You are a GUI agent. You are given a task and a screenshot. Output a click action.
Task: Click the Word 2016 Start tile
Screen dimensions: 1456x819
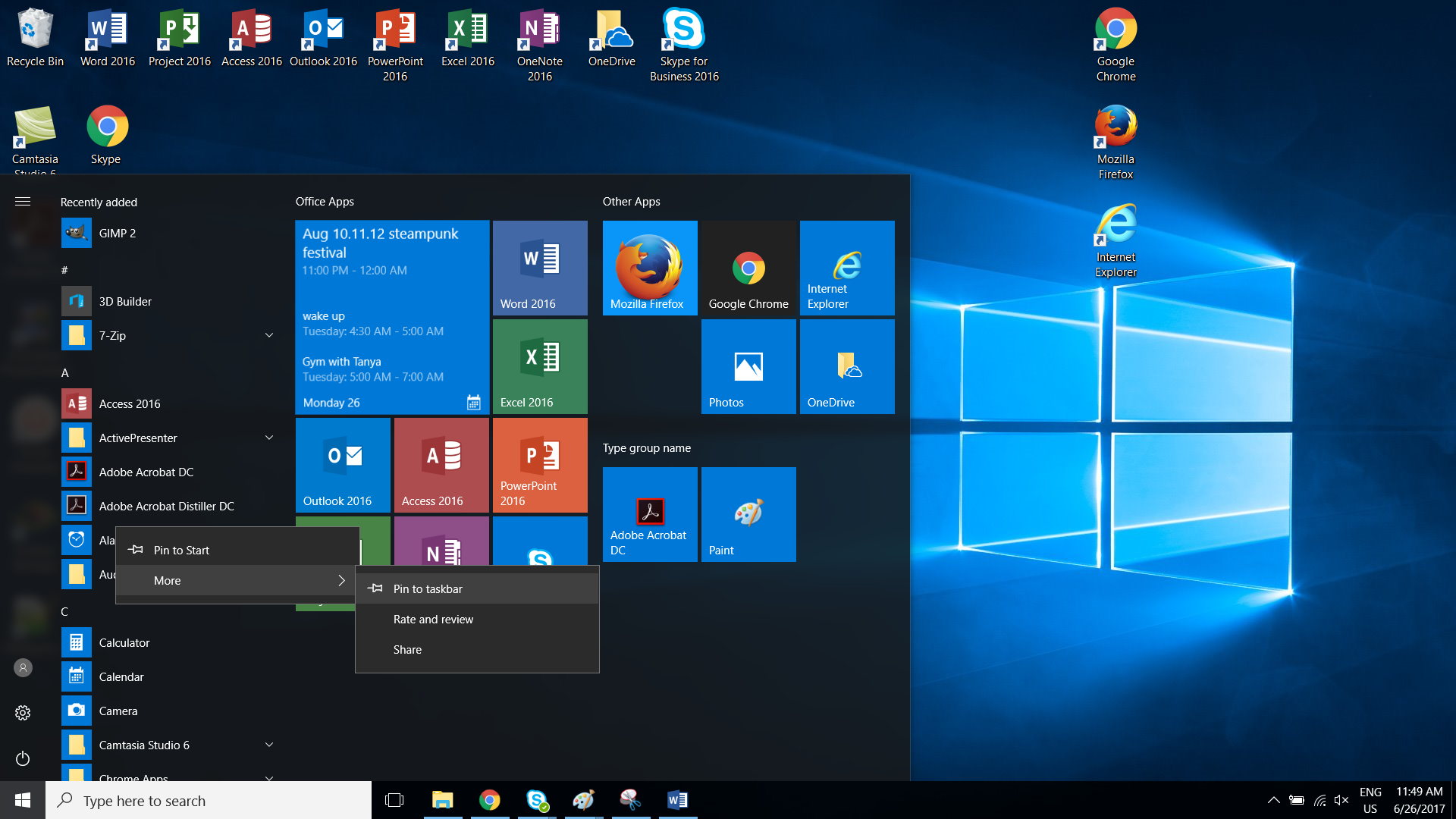pyautogui.click(x=540, y=268)
